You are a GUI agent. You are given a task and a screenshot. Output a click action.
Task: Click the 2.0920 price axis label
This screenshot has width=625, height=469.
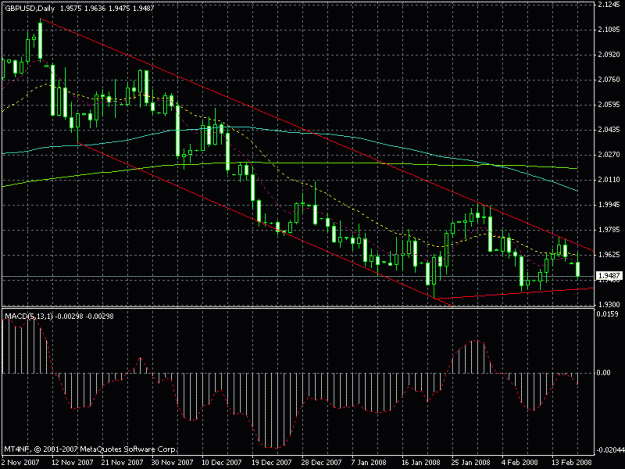(609, 55)
